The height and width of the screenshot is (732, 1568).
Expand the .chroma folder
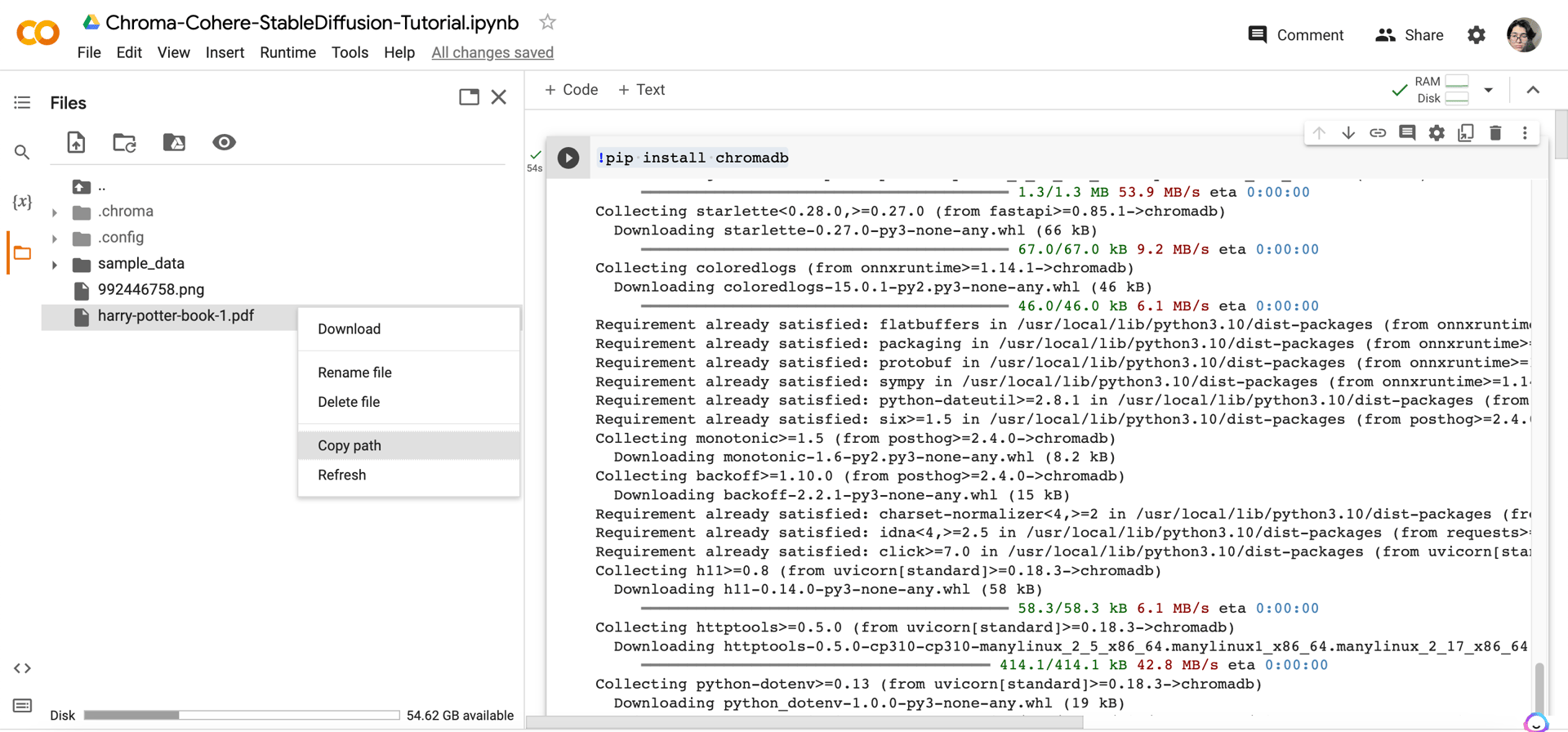coord(55,212)
